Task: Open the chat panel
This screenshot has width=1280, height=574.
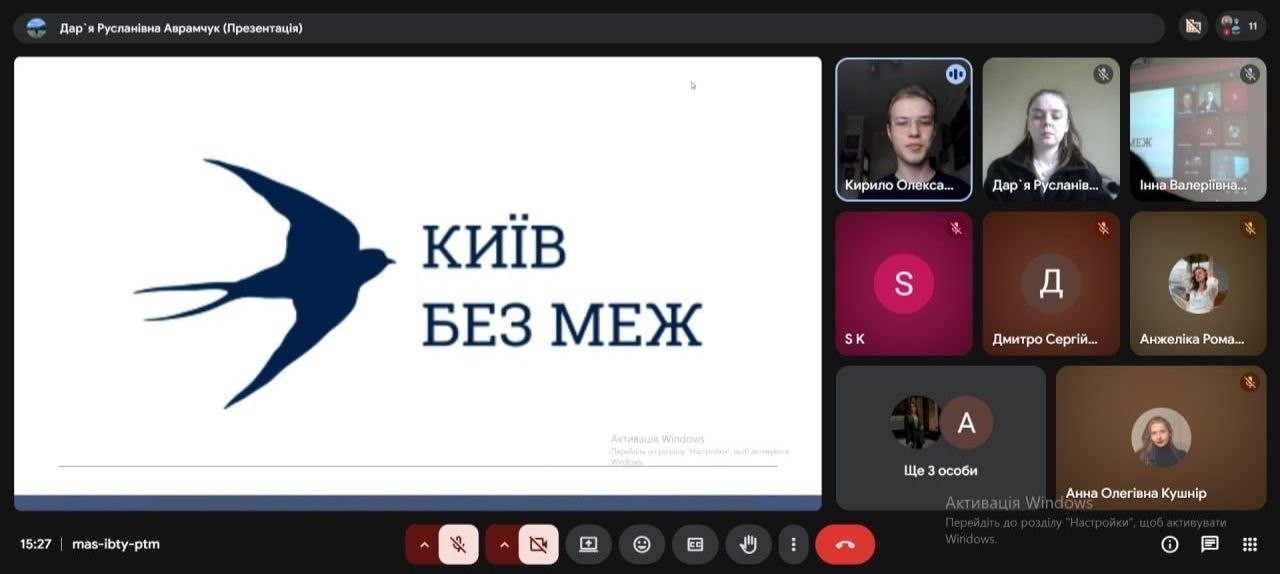Action: click(x=1210, y=545)
